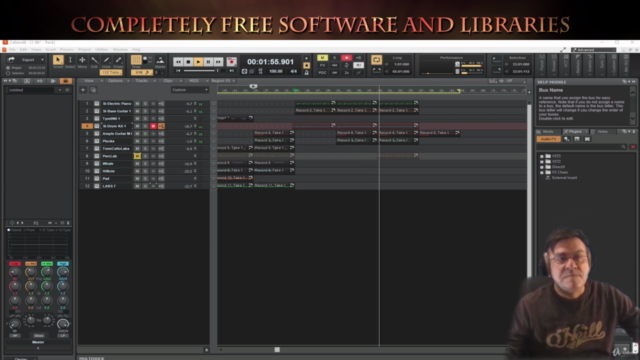640x360 pixels.
Task: Select the Draw pencil tool
Action: click(106, 60)
